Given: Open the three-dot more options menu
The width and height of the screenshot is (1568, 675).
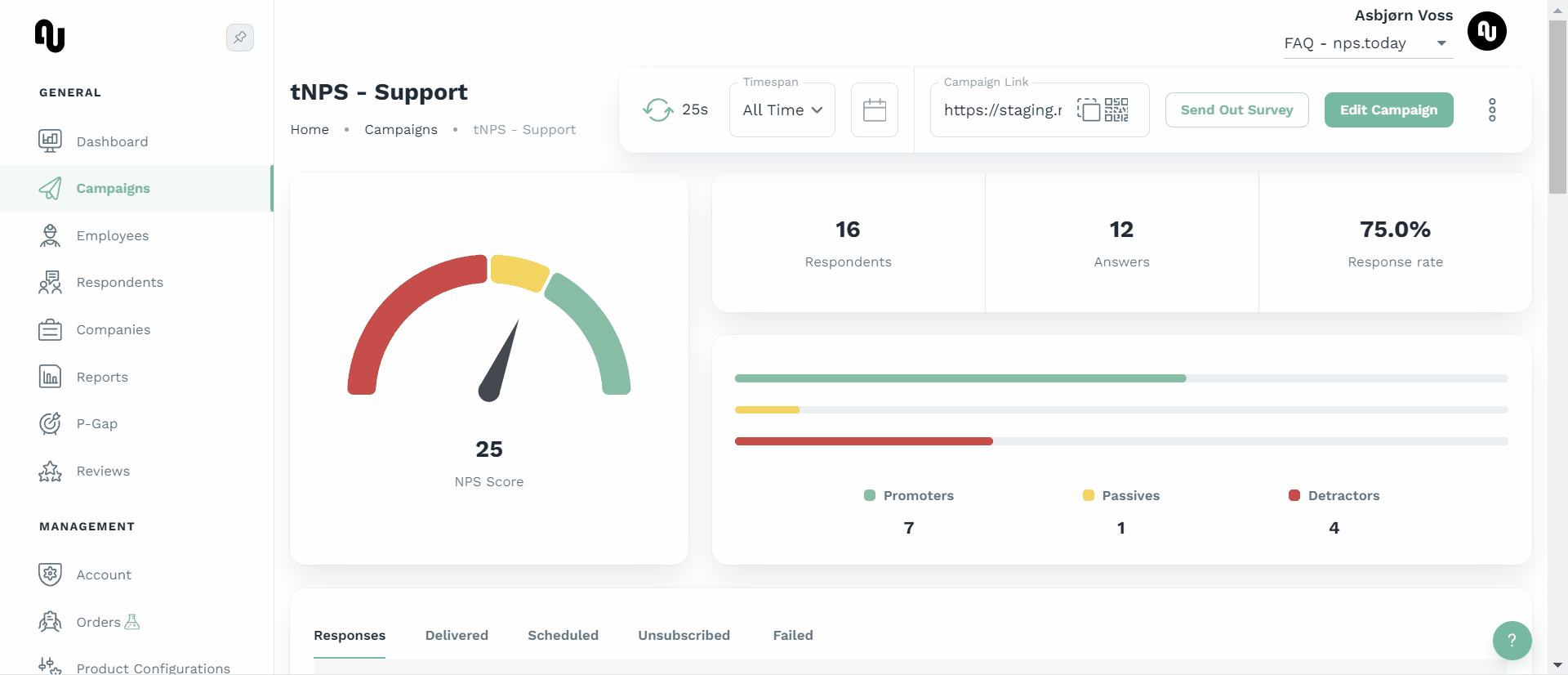Looking at the screenshot, I should tap(1491, 110).
